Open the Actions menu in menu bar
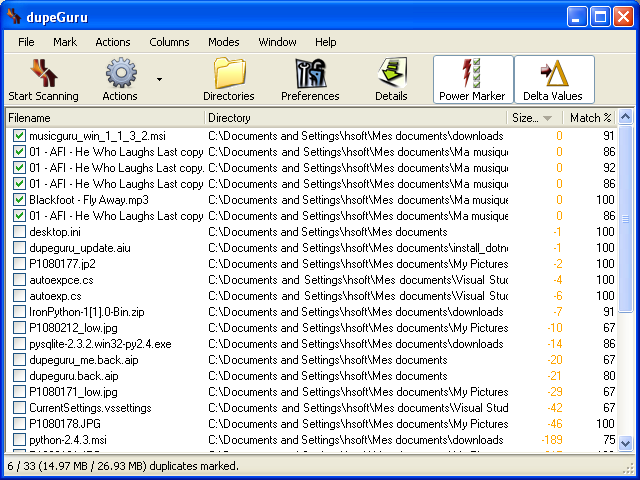 click(x=113, y=42)
